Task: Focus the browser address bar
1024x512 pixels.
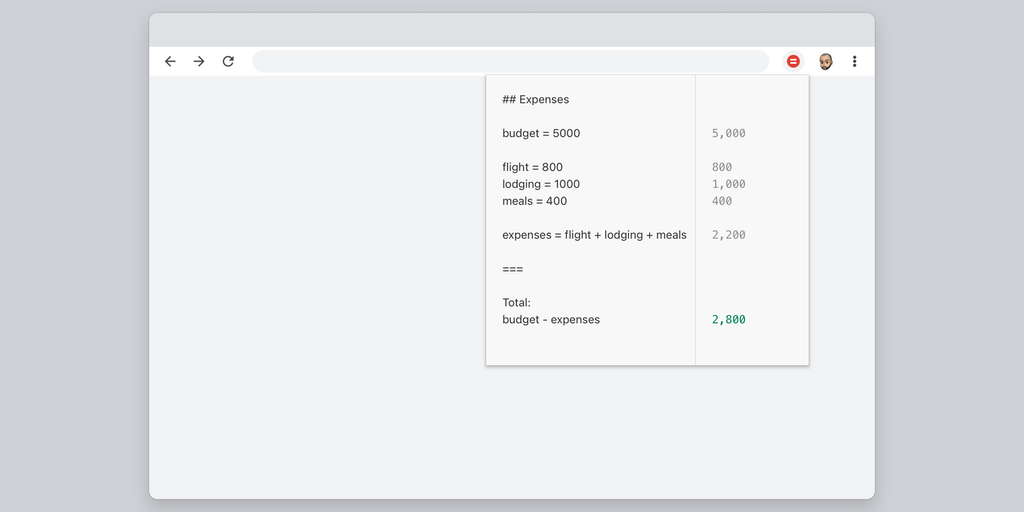Action: pos(510,61)
